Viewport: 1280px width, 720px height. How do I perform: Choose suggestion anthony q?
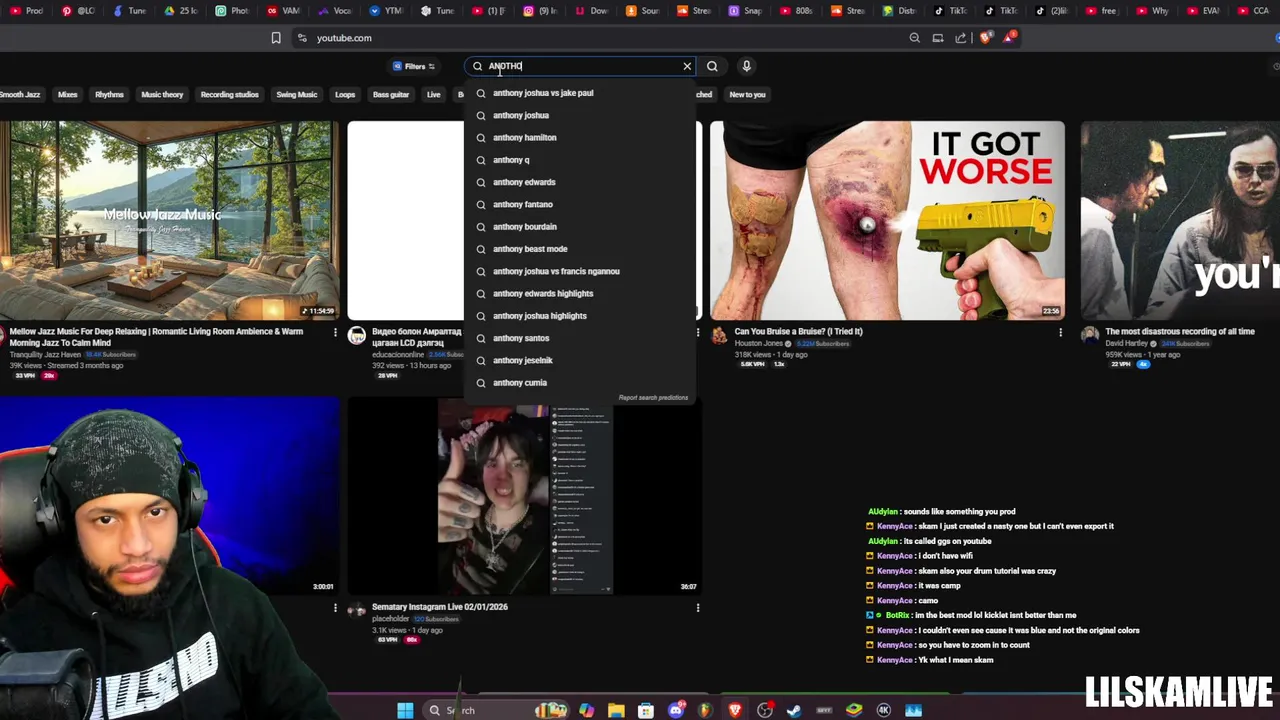click(x=580, y=160)
